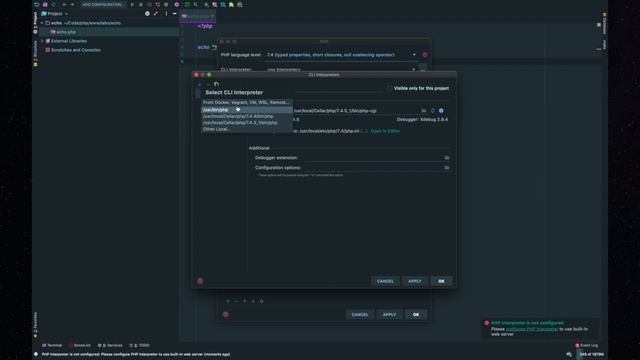
Task: Select the /usr/bin/php interpreter entry
Action: [247, 109]
